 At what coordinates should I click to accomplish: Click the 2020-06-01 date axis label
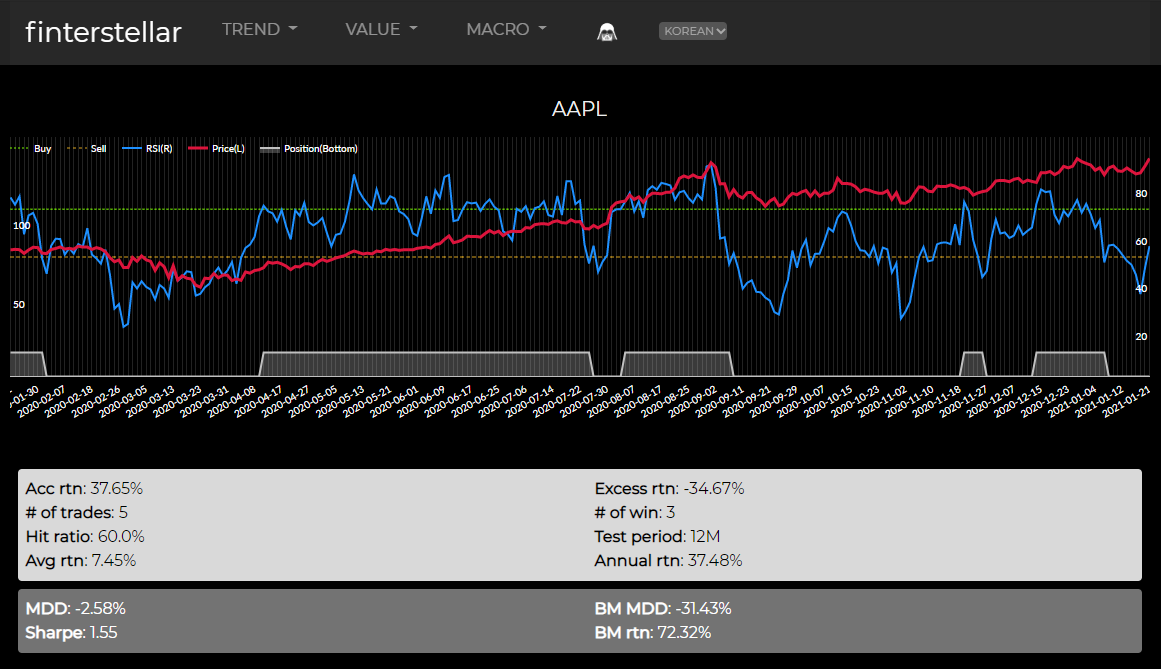395,401
